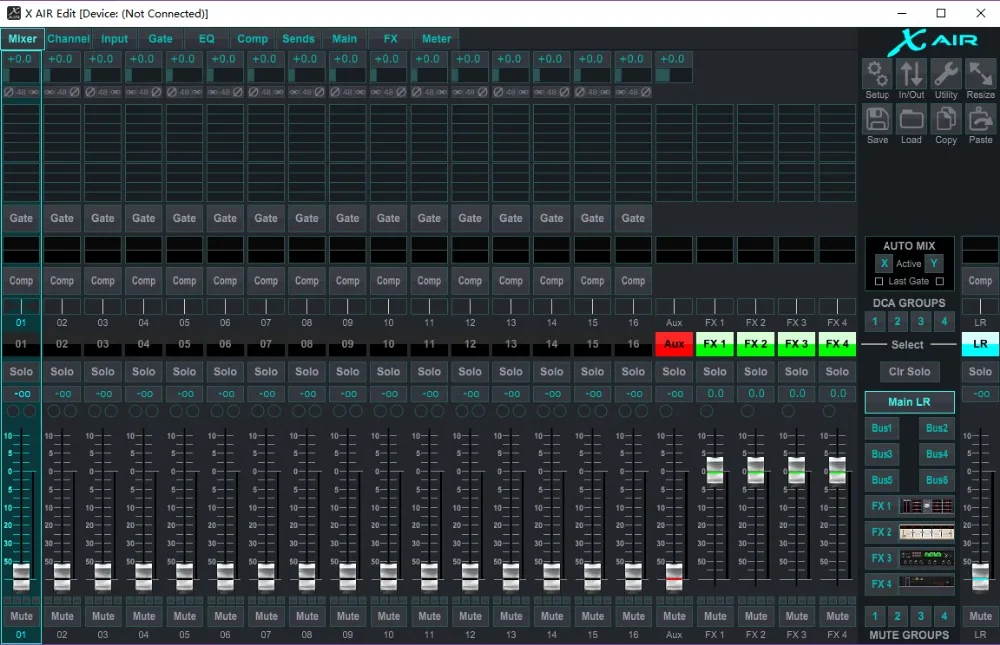This screenshot has height=645, width=1000.
Task: Open the Gate tab
Action: [161, 39]
